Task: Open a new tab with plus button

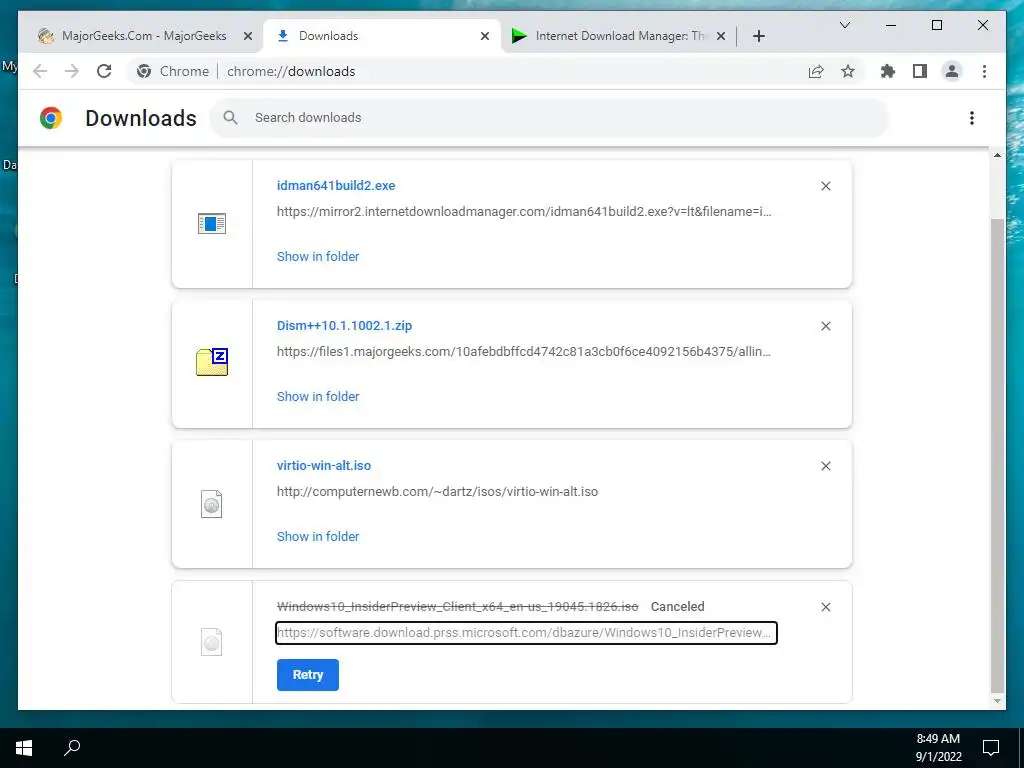Action: pyautogui.click(x=758, y=36)
